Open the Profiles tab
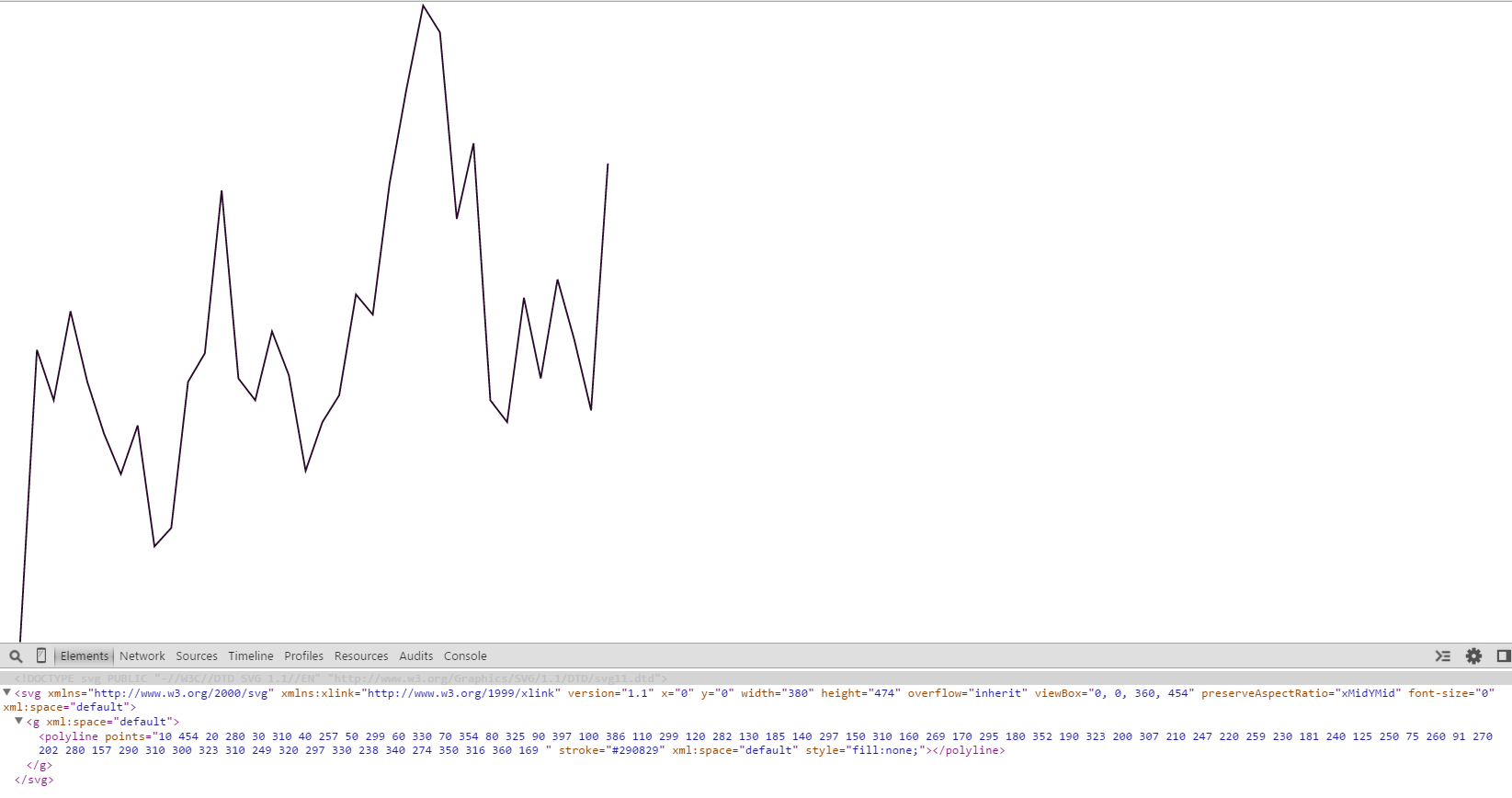The image size is (1512, 798). [x=303, y=656]
